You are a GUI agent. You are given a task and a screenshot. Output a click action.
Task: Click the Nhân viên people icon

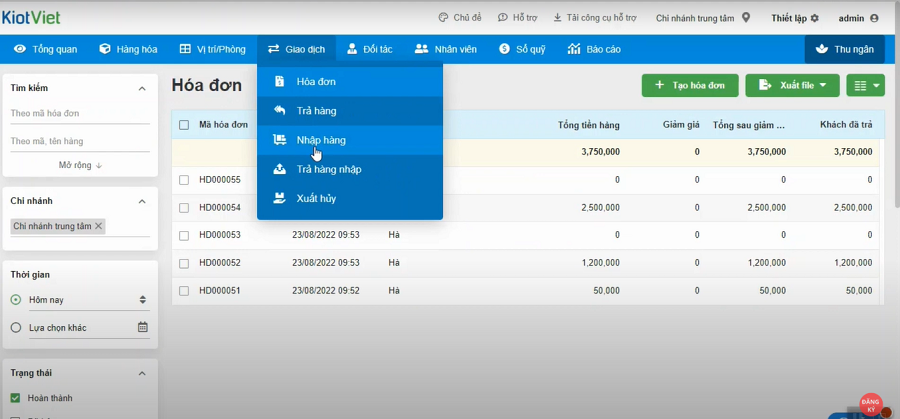click(421, 49)
